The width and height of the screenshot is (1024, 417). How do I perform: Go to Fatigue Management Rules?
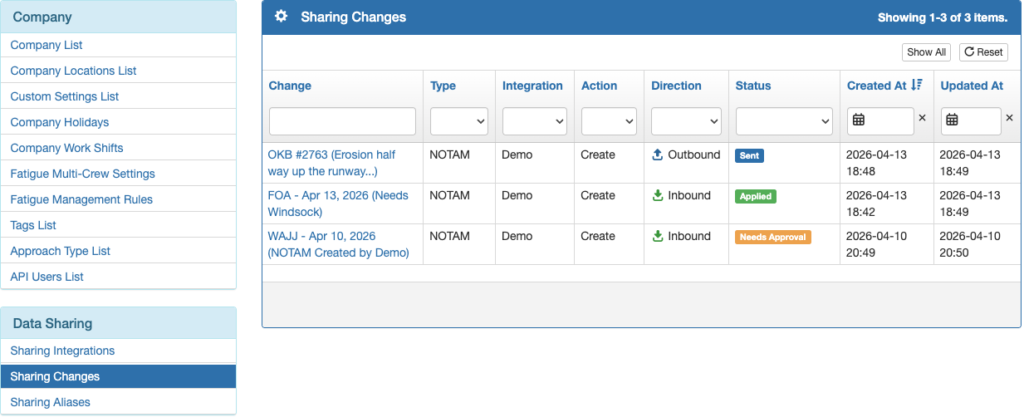[81, 199]
